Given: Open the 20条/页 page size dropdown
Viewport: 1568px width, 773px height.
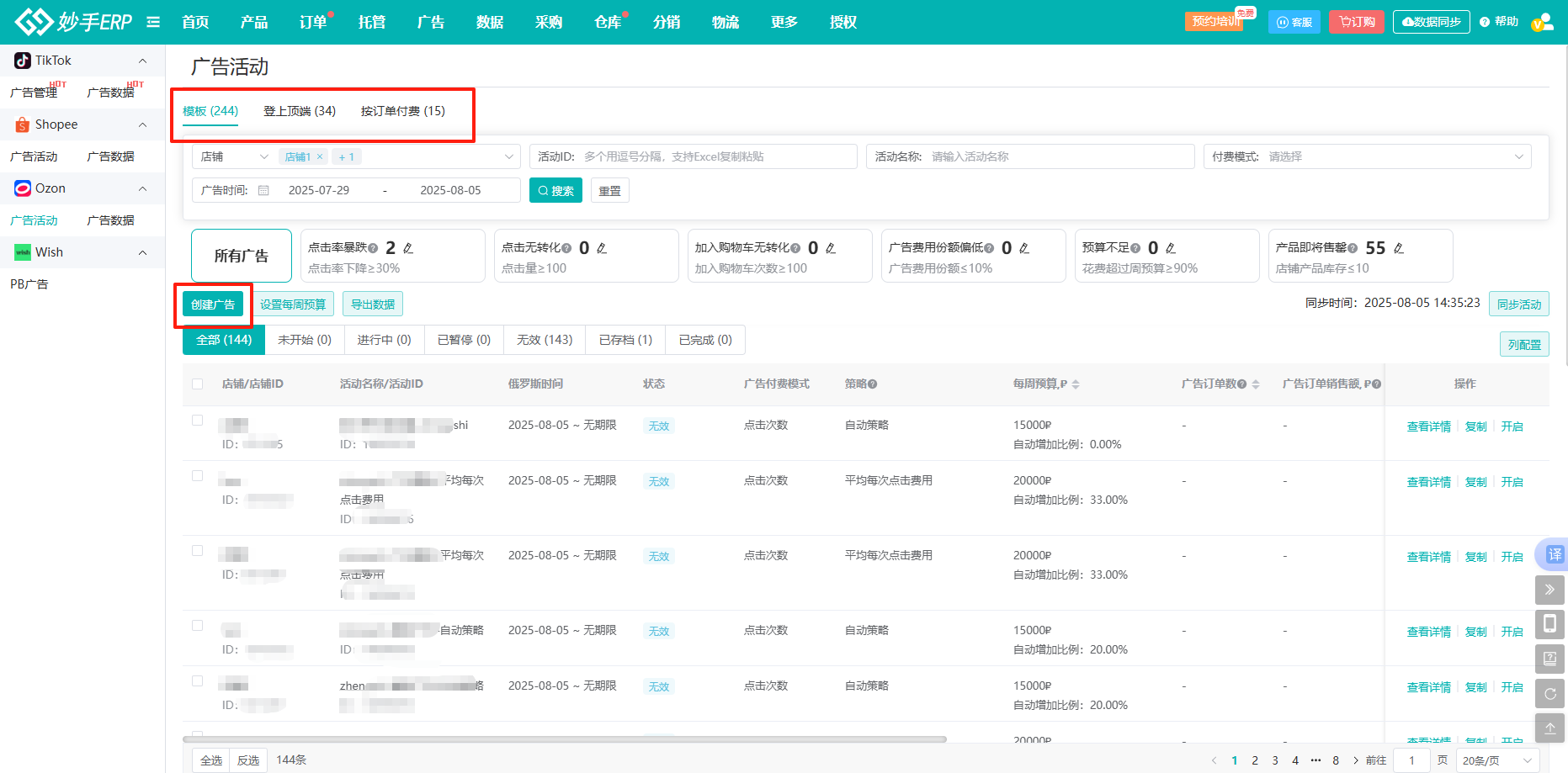Looking at the screenshot, I should pos(1497,760).
